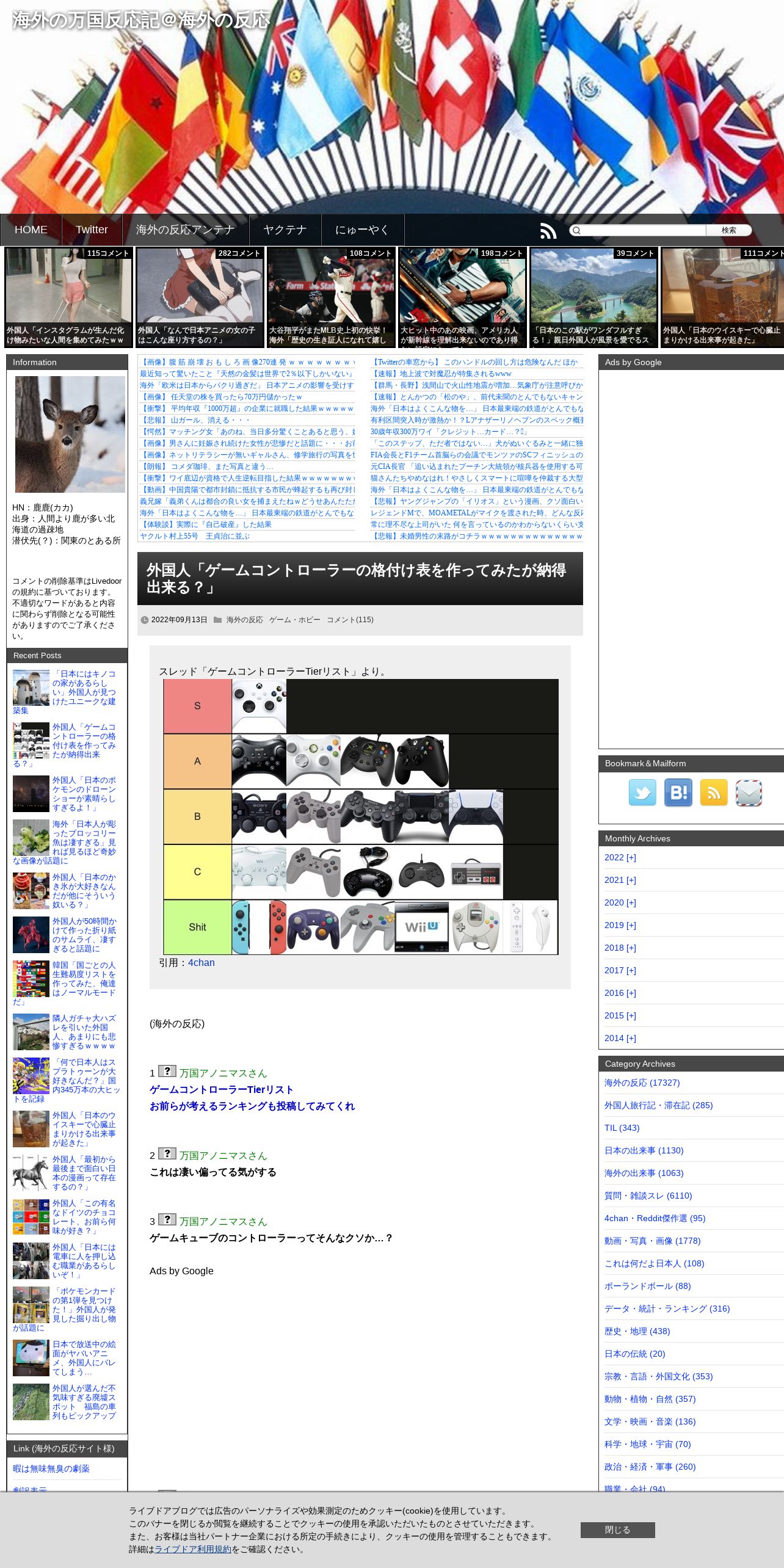Click the magnifier icon in search box
Viewport: 784px width, 1568px height.
tap(576, 230)
